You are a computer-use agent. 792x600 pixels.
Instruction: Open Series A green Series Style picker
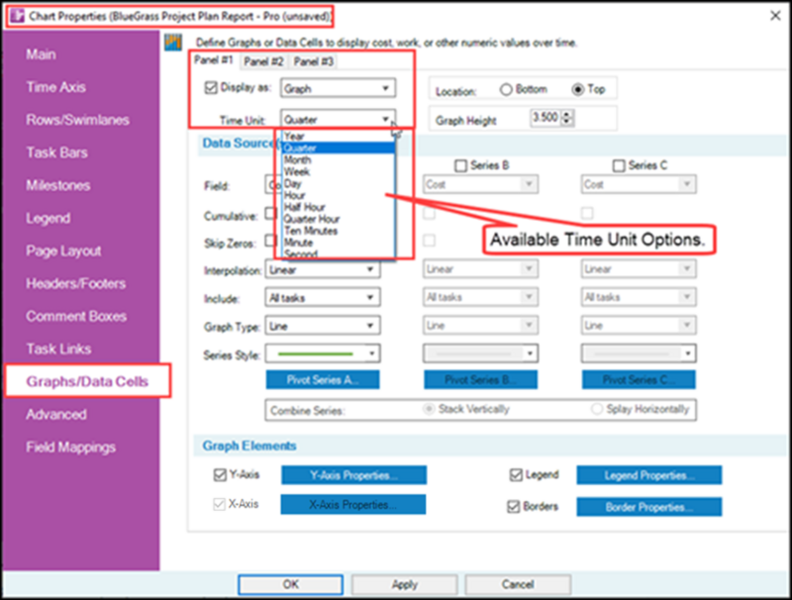(322, 354)
